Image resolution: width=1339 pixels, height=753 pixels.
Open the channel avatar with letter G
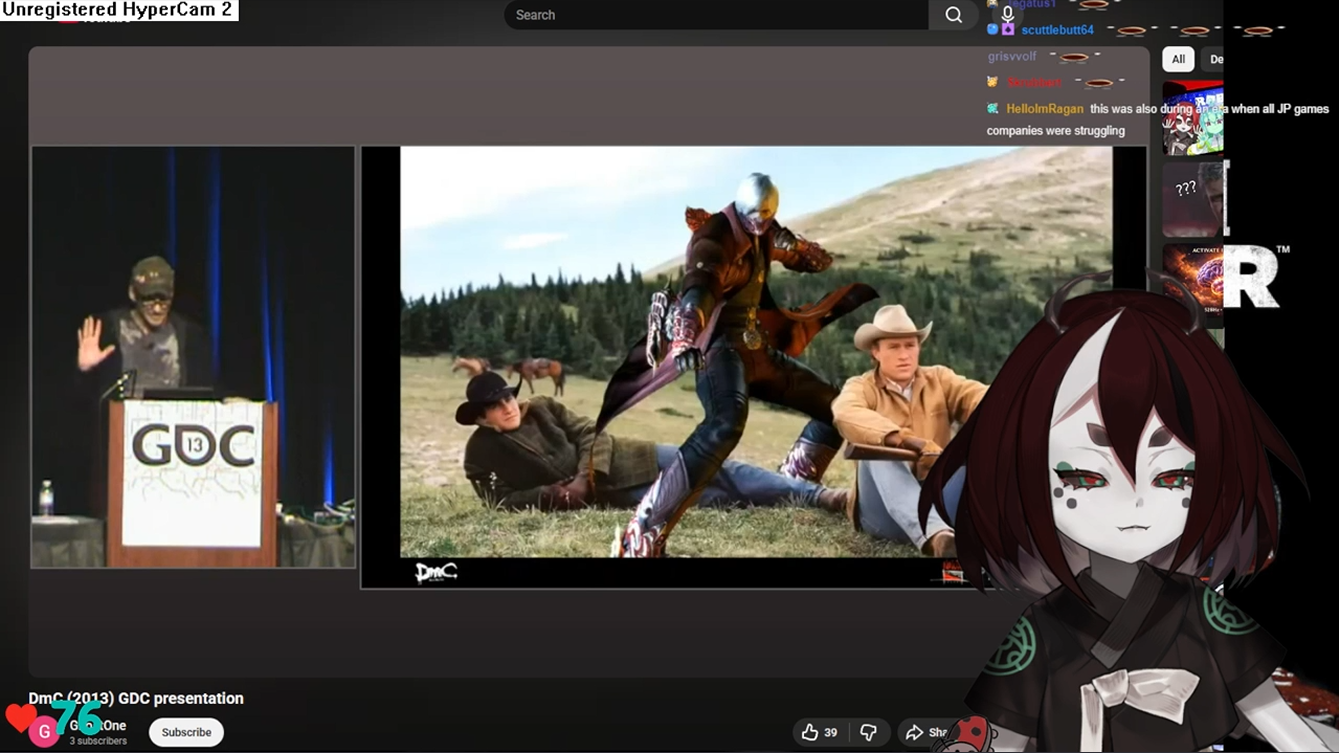click(x=44, y=733)
